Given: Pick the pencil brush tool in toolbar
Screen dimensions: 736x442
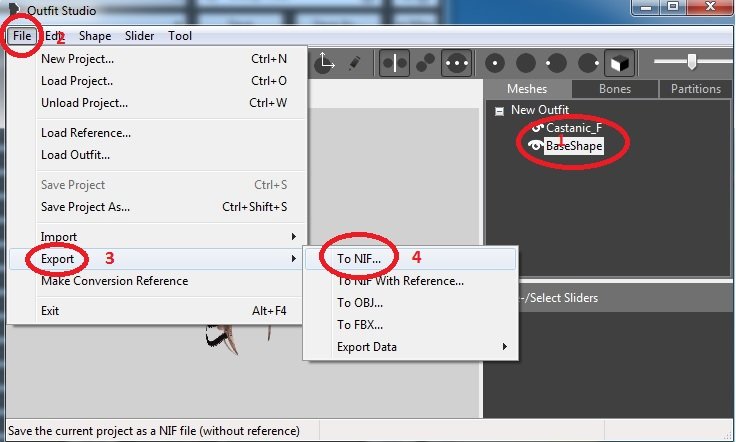Looking at the screenshot, I should click(353, 64).
